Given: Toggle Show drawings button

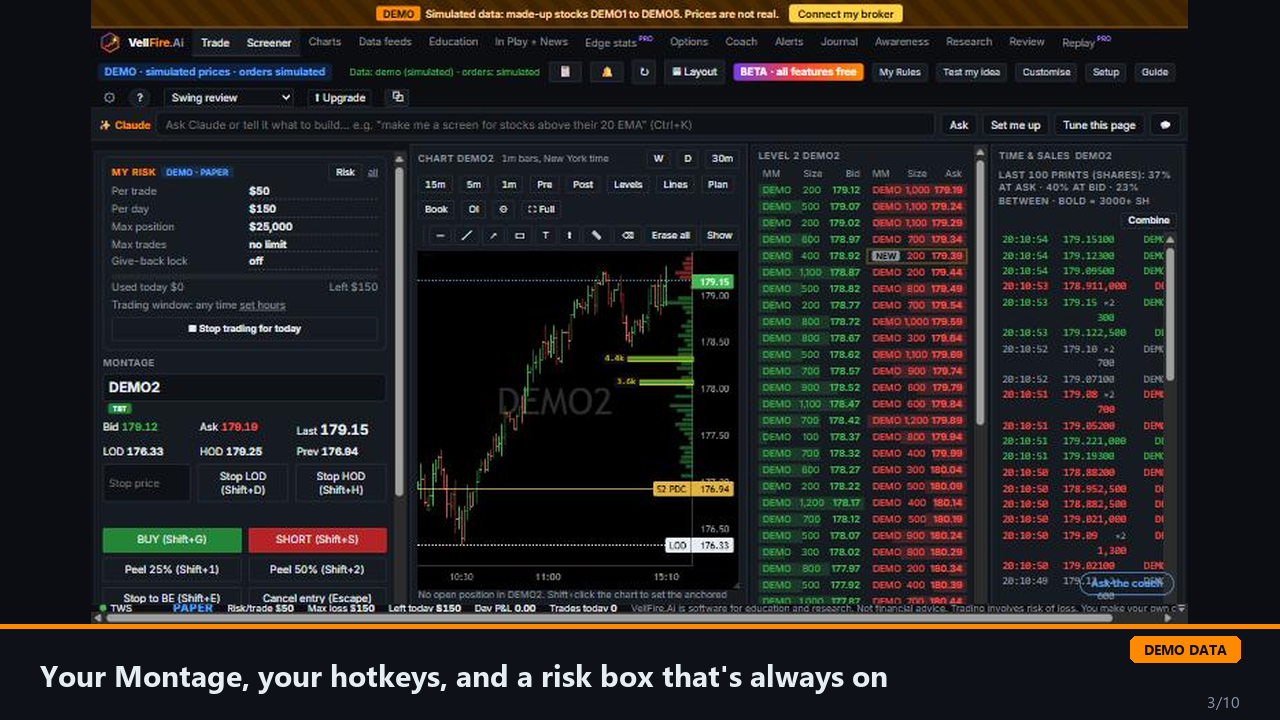Looking at the screenshot, I should 719,235.
